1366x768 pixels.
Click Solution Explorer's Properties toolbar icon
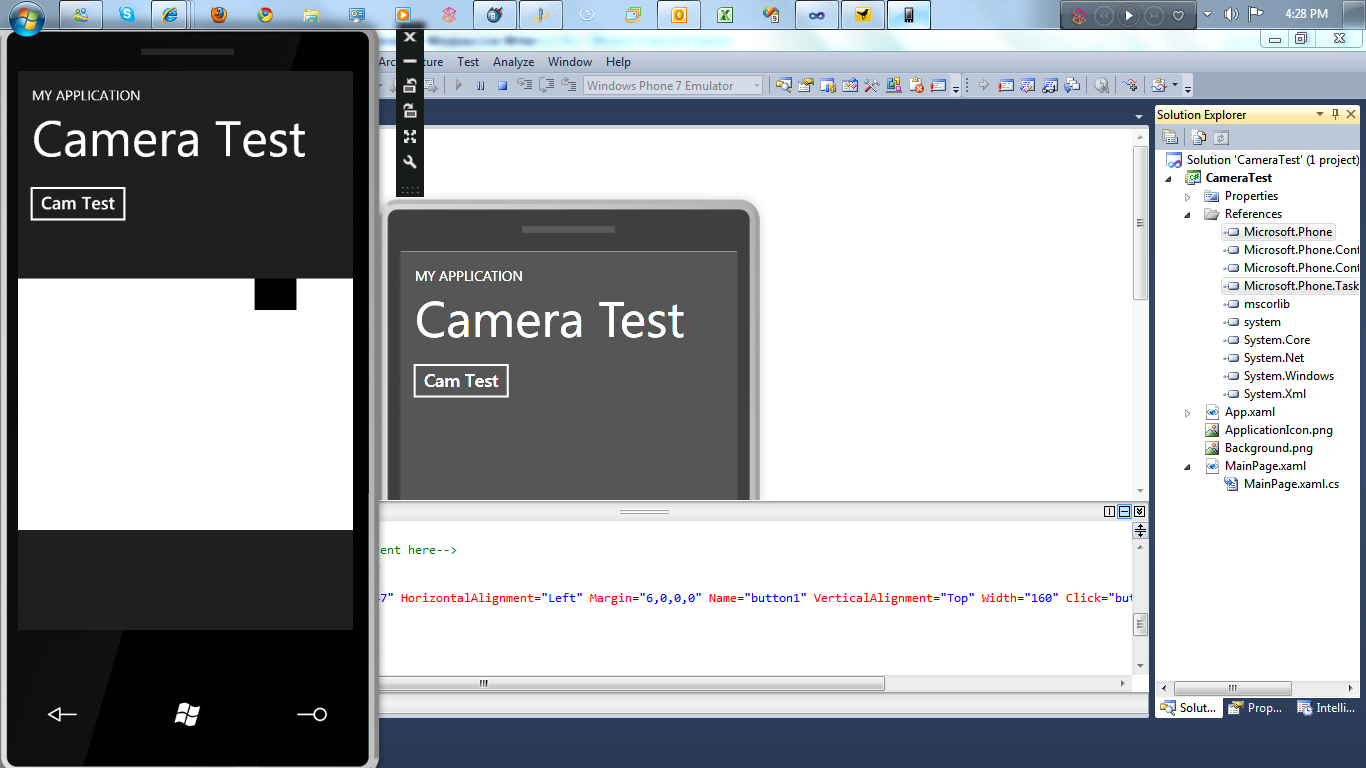pyautogui.click(x=1170, y=138)
